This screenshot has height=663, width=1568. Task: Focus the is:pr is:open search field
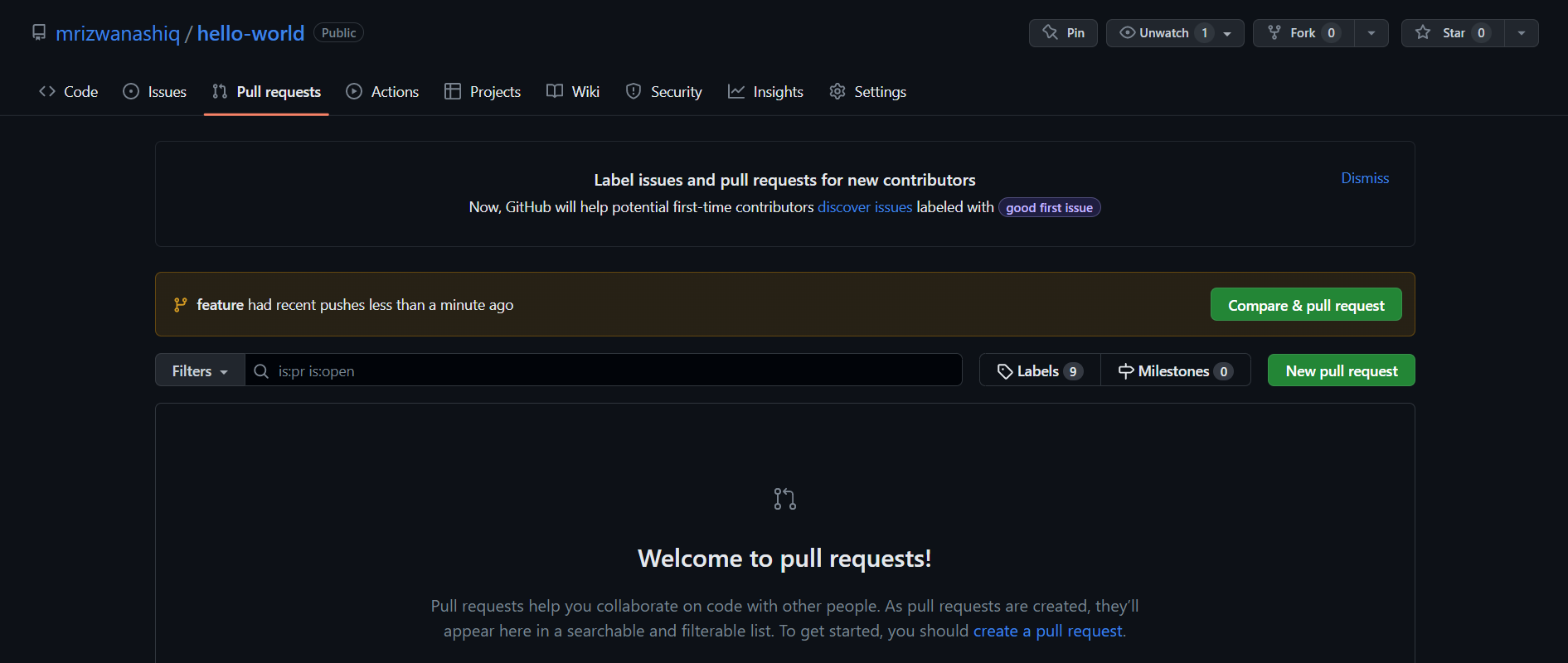tap(604, 370)
